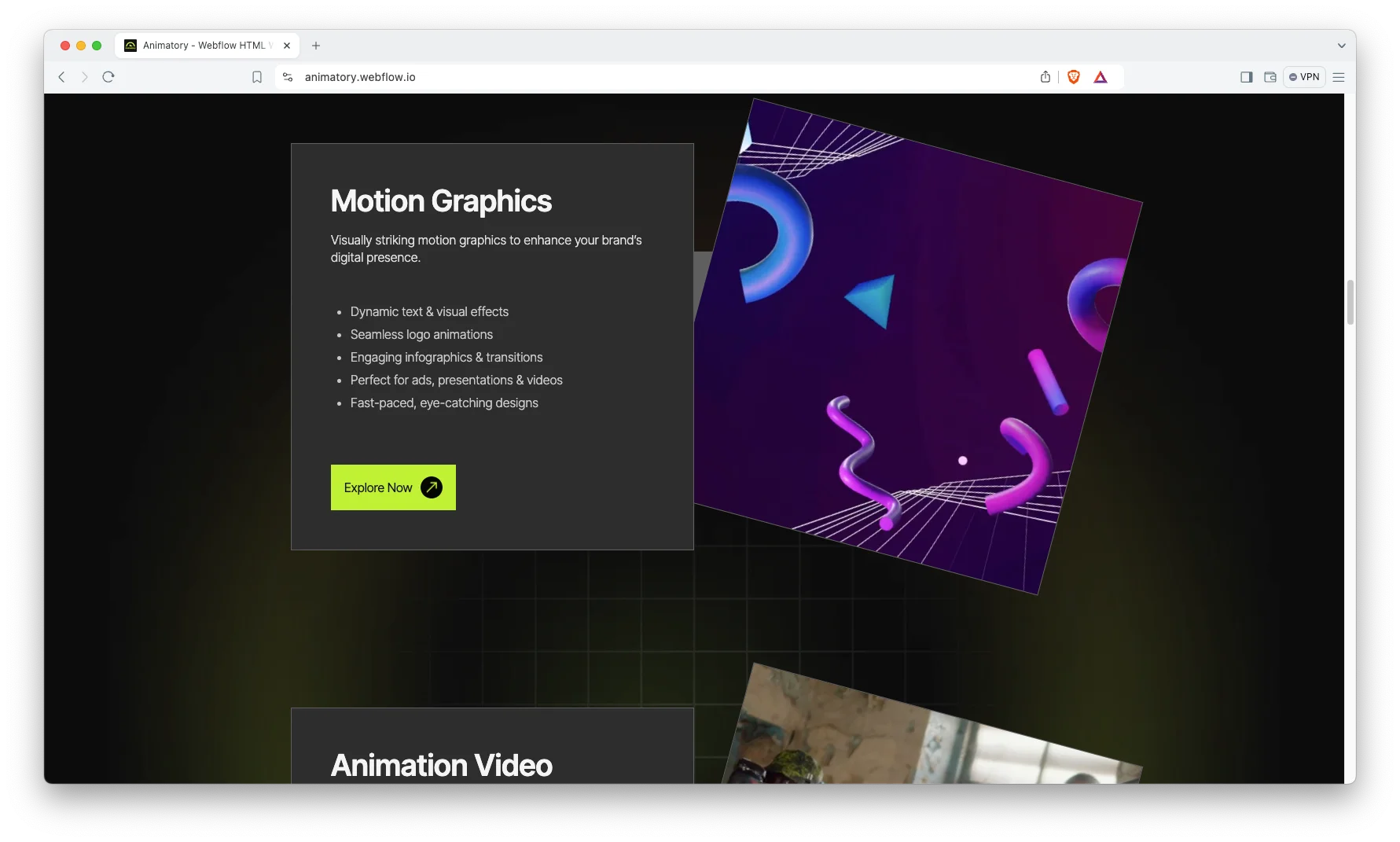Image resolution: width=1400 pixels, height=842 pixels.
Task: Open a new tab with plus button
Action: (316, 46)
